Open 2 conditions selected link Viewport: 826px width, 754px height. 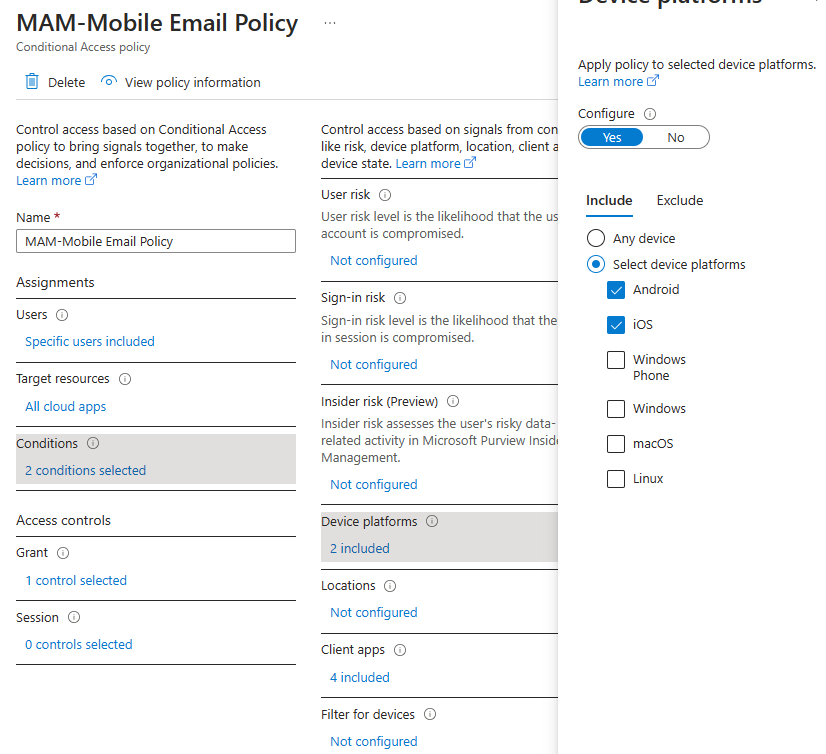coord(86,470)
